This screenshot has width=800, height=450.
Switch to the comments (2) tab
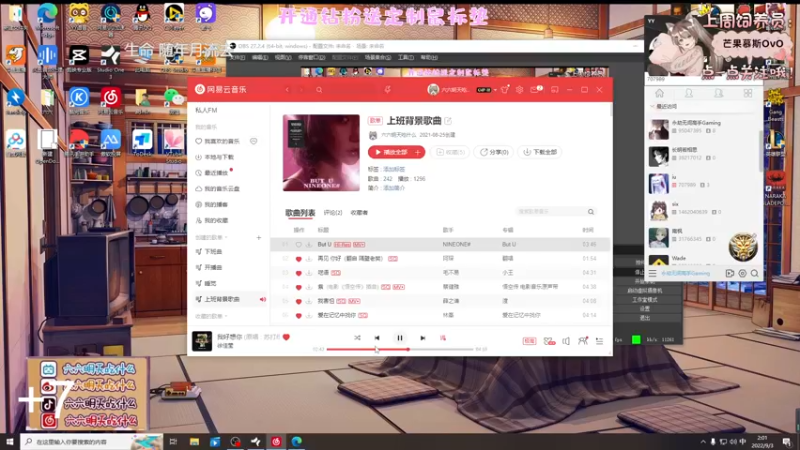333,213
